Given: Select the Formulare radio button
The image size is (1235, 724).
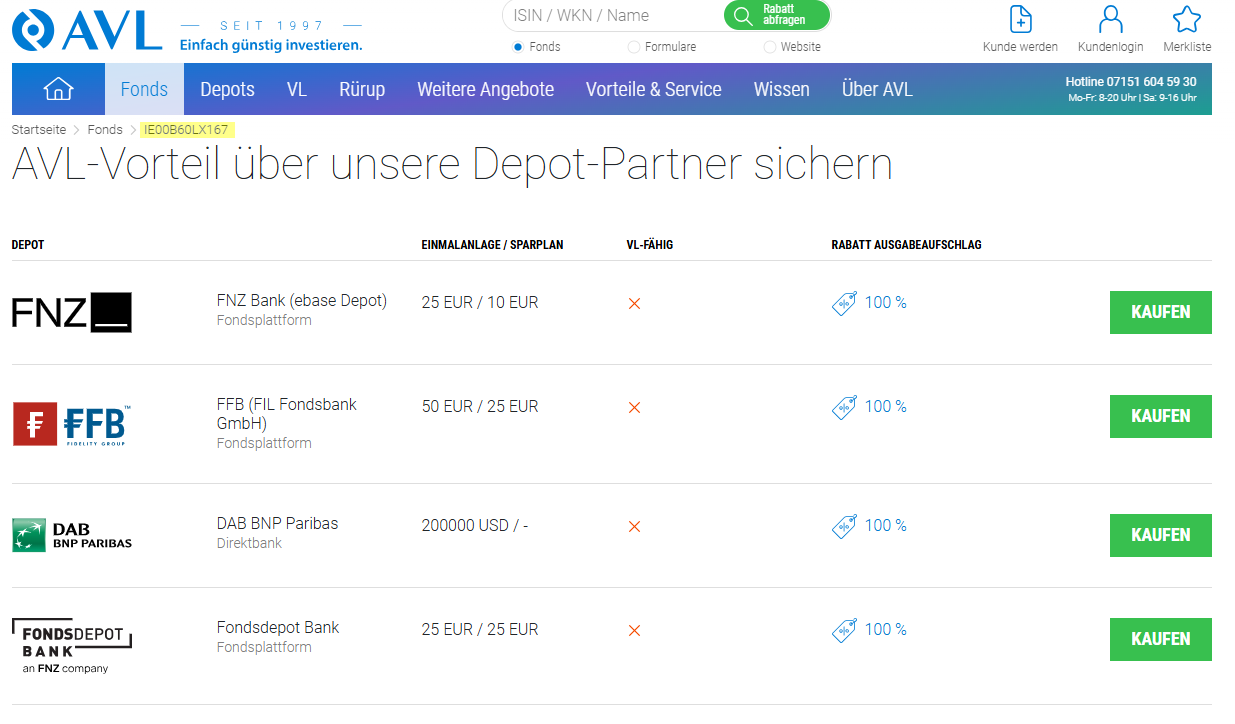Looking at the screenshot, I should tap(634, 47).
